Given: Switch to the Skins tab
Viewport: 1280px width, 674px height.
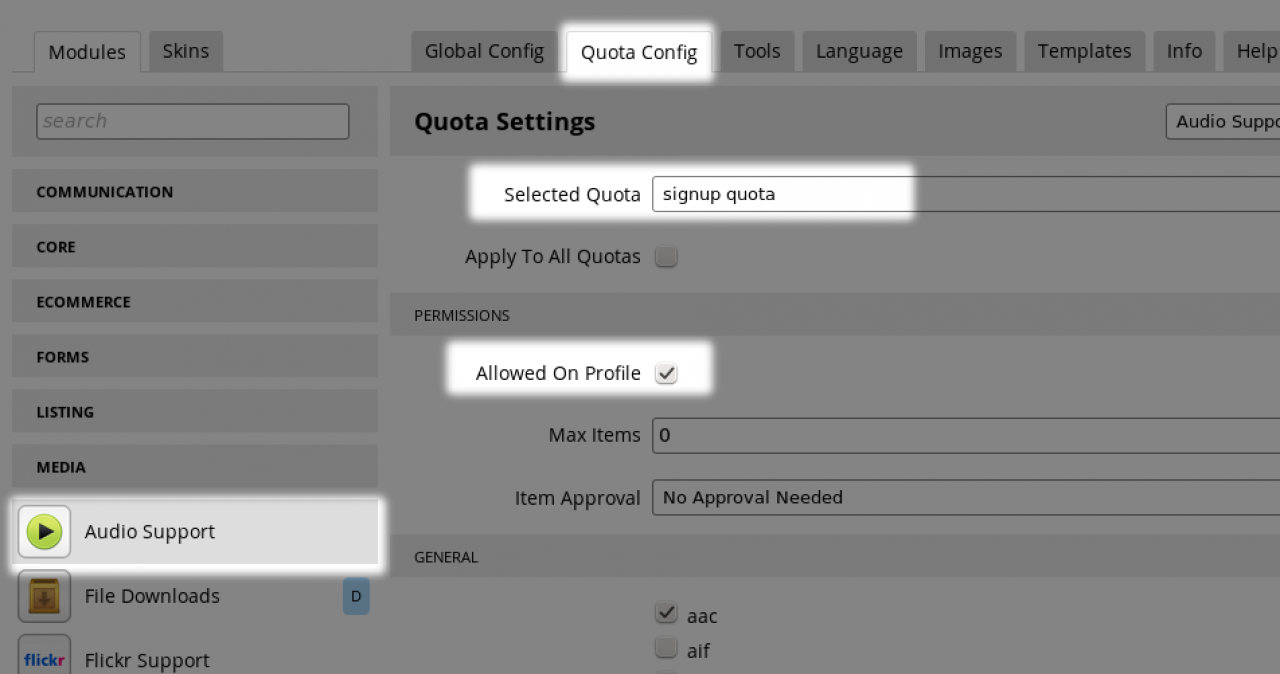Looking at the screenshot, I should (186, 51).
